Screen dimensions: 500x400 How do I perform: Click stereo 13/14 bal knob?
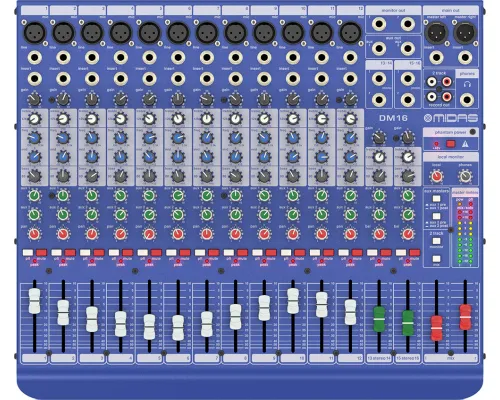(379, 234)
